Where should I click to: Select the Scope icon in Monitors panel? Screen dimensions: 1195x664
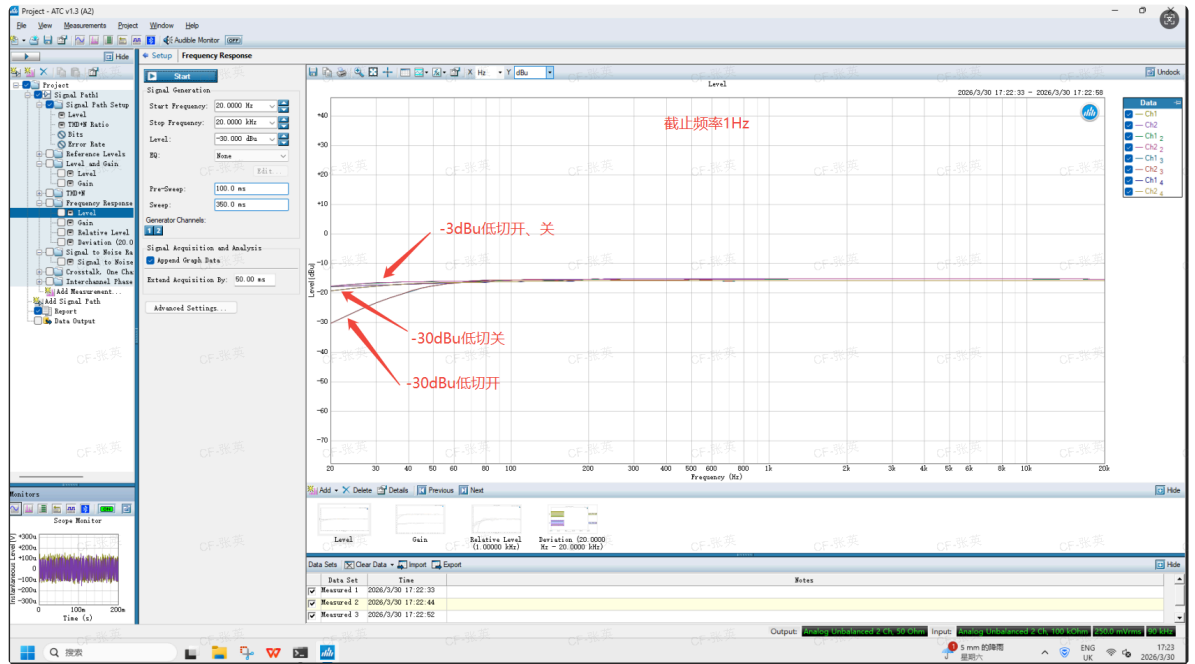tap(15, 508)
